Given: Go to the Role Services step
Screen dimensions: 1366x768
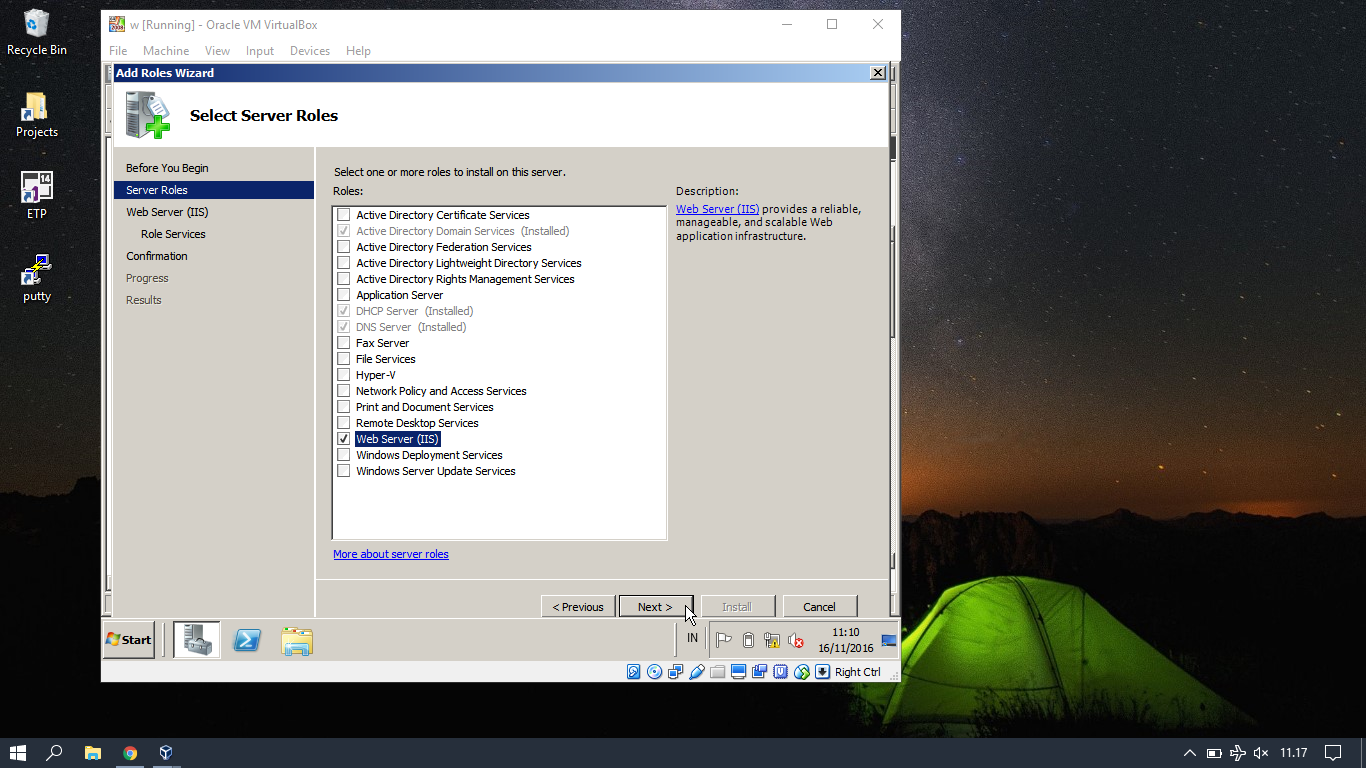Looking at the screenshot, I should (x=173, y=234).
